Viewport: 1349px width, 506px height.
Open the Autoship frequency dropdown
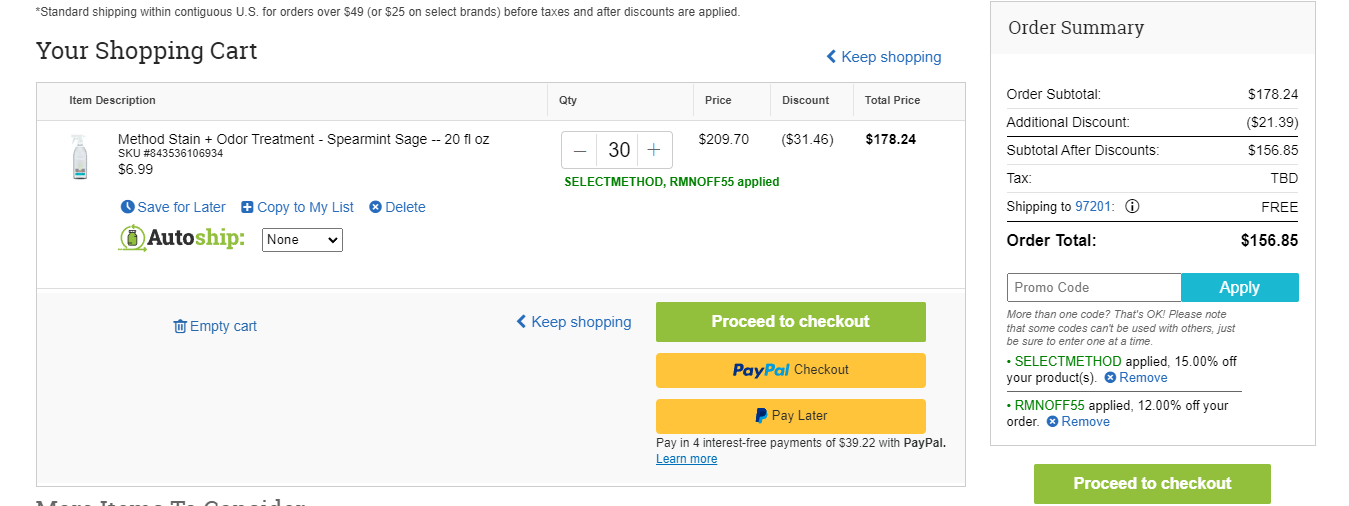click(x=302, y=240)
